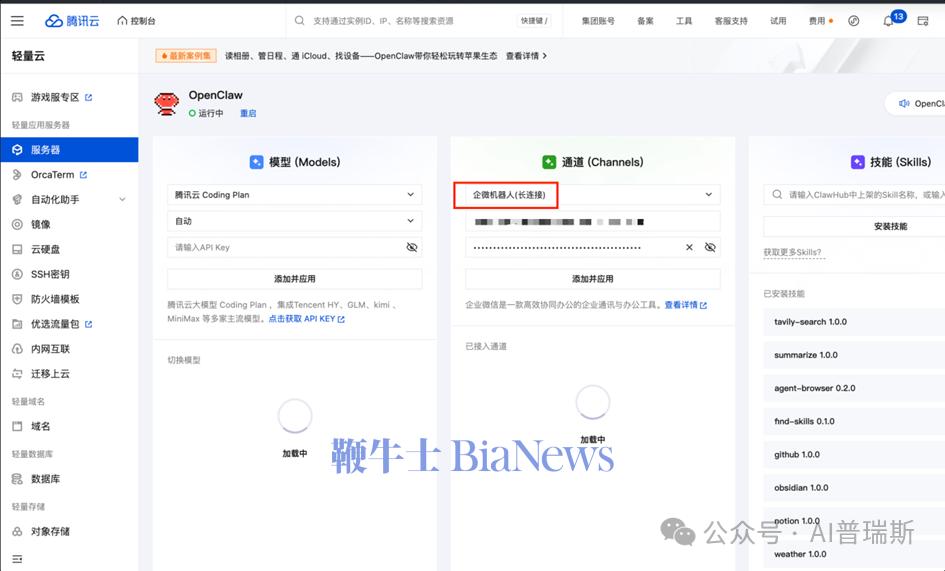Click the 自动化助手 sidebar icon

17,200
